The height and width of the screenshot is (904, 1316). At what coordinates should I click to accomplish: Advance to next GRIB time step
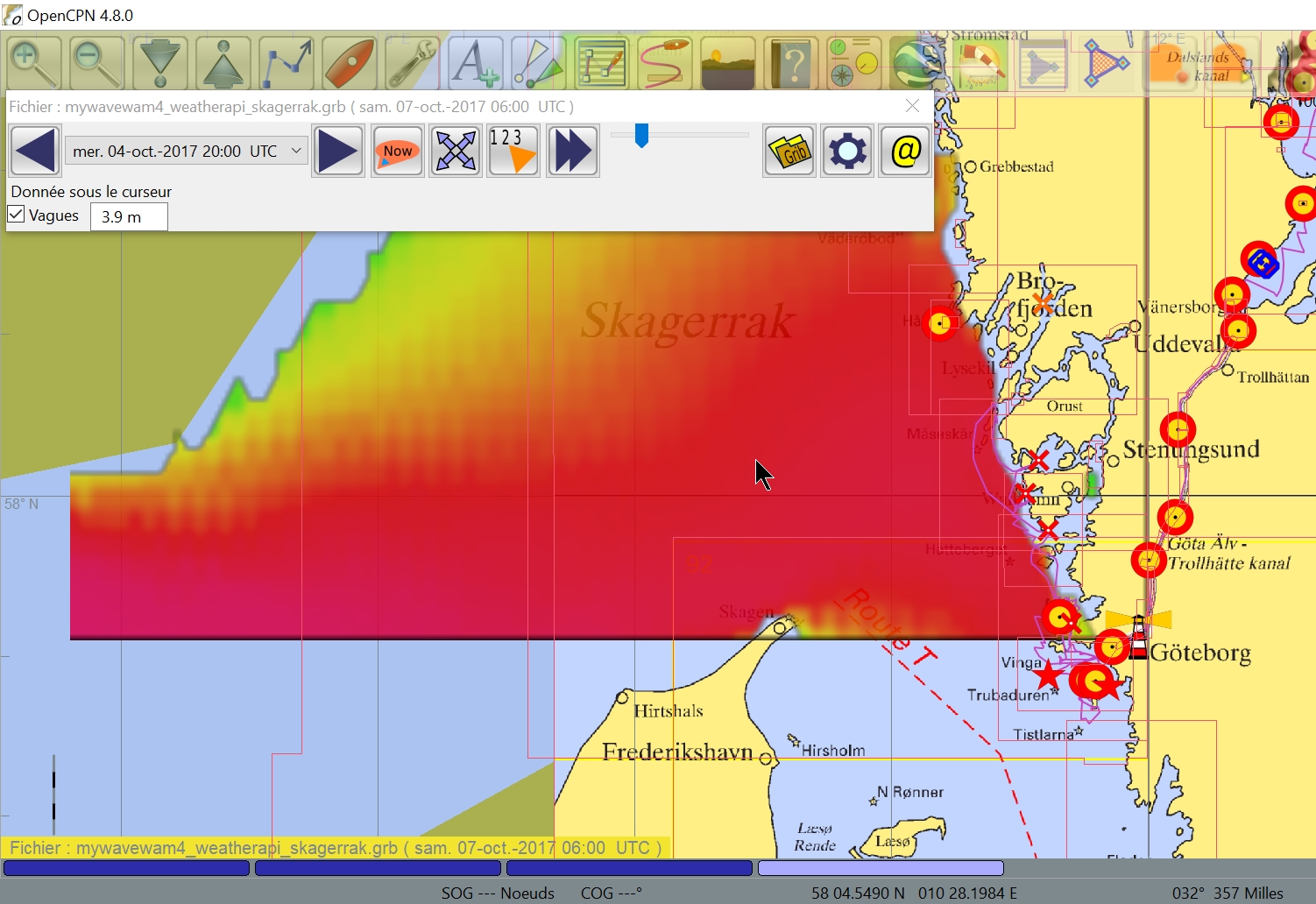338,151
